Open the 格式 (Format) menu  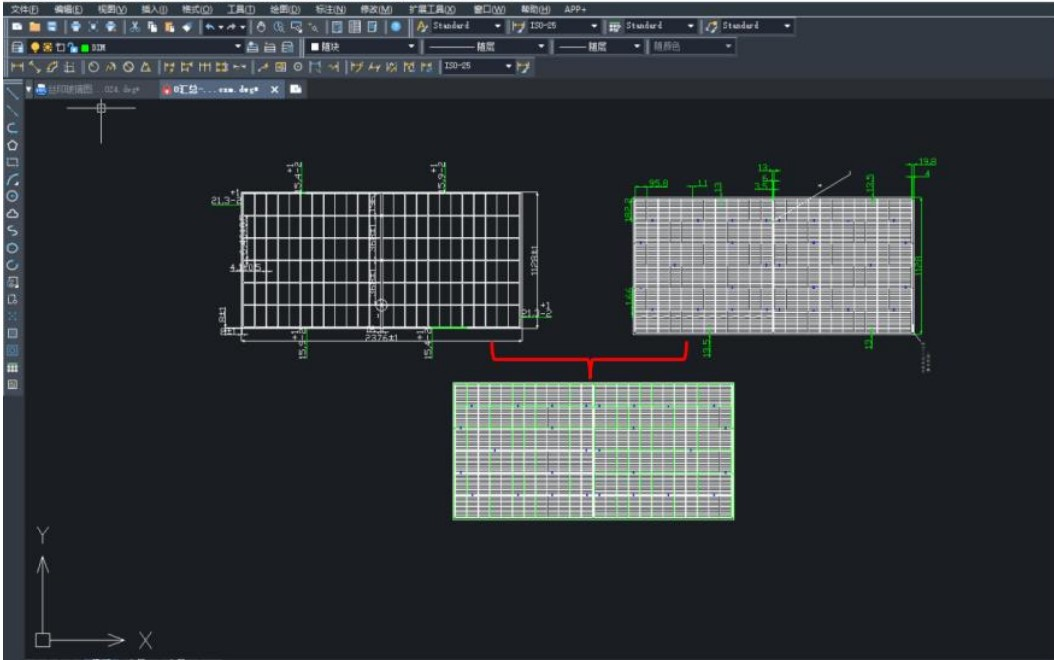coord(196,8)
